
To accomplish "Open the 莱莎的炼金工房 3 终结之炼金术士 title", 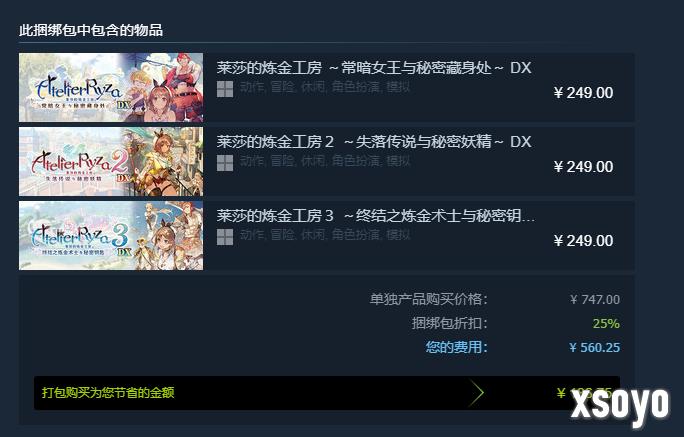I will tap(376, 216).
